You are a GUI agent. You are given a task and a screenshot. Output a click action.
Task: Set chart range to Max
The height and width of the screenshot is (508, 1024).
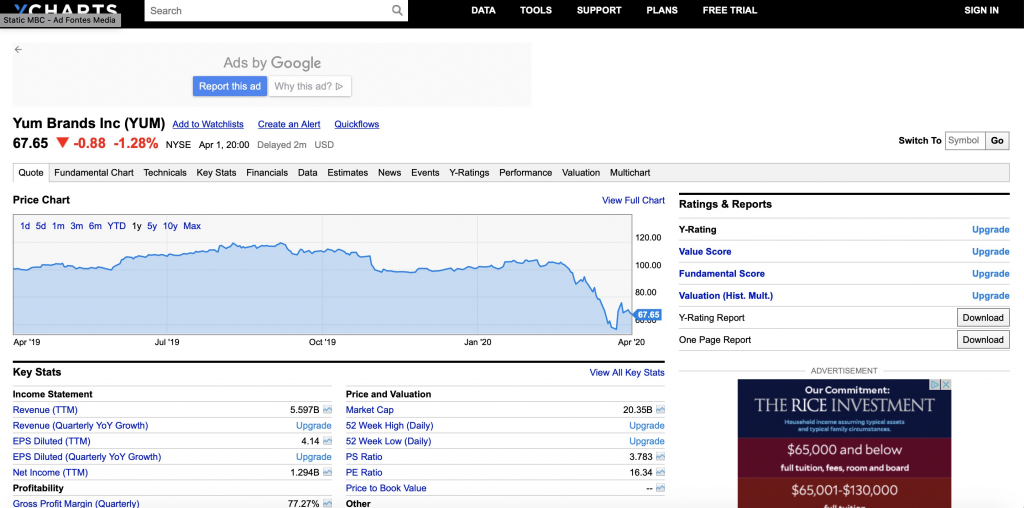[192, 226]
